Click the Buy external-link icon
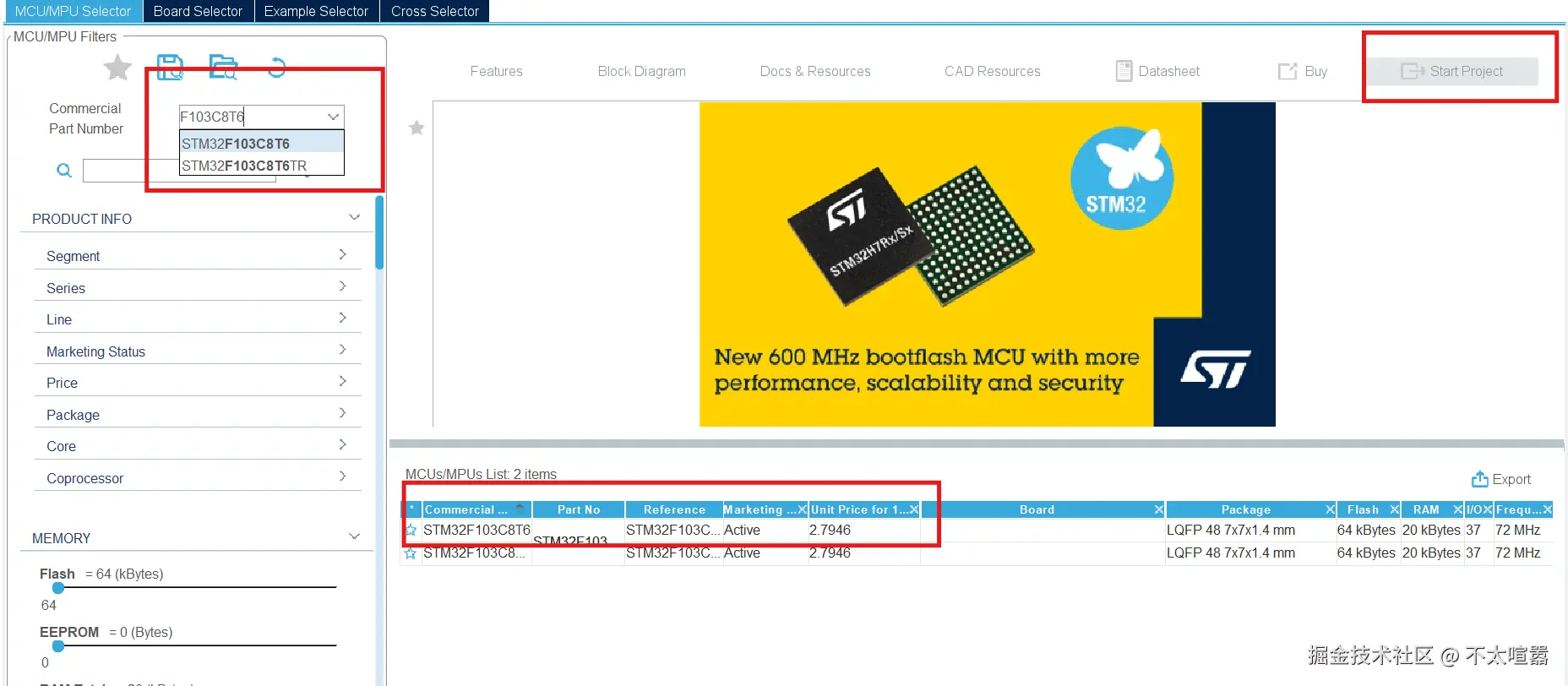This screenshot has width=1568, height=686. pyautogui.click(x=1287, y=71)
